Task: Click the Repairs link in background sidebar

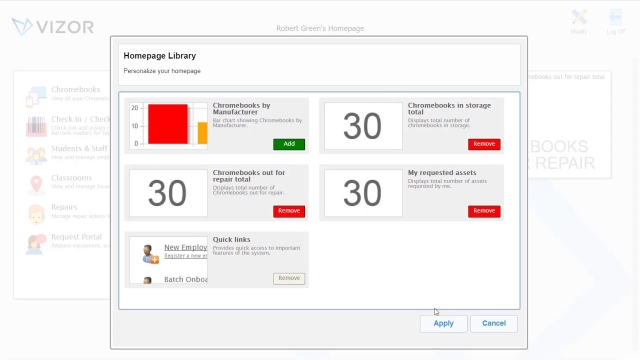Action: (64, 207)
